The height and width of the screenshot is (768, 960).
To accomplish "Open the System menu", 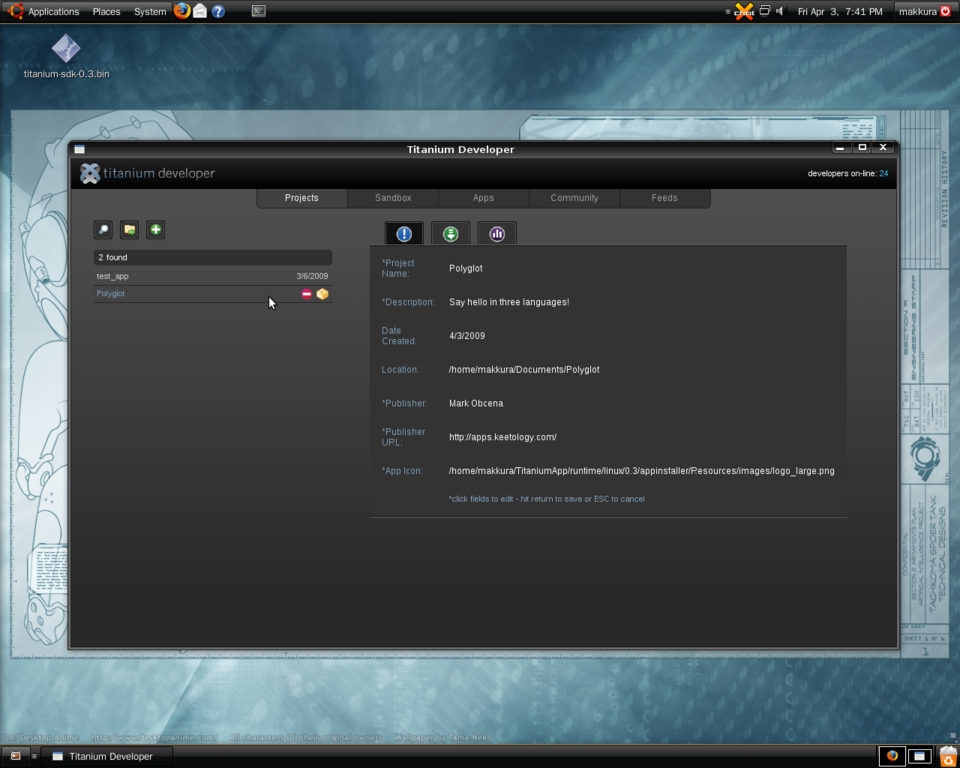I will (x=150, y=11).
